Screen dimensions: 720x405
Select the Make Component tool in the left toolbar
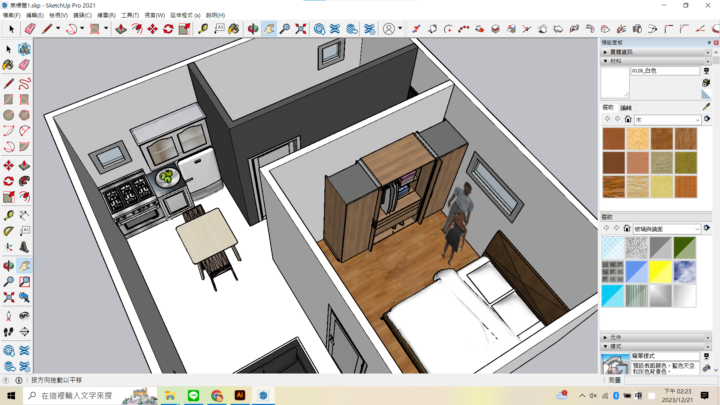click(x=25, y=48)
